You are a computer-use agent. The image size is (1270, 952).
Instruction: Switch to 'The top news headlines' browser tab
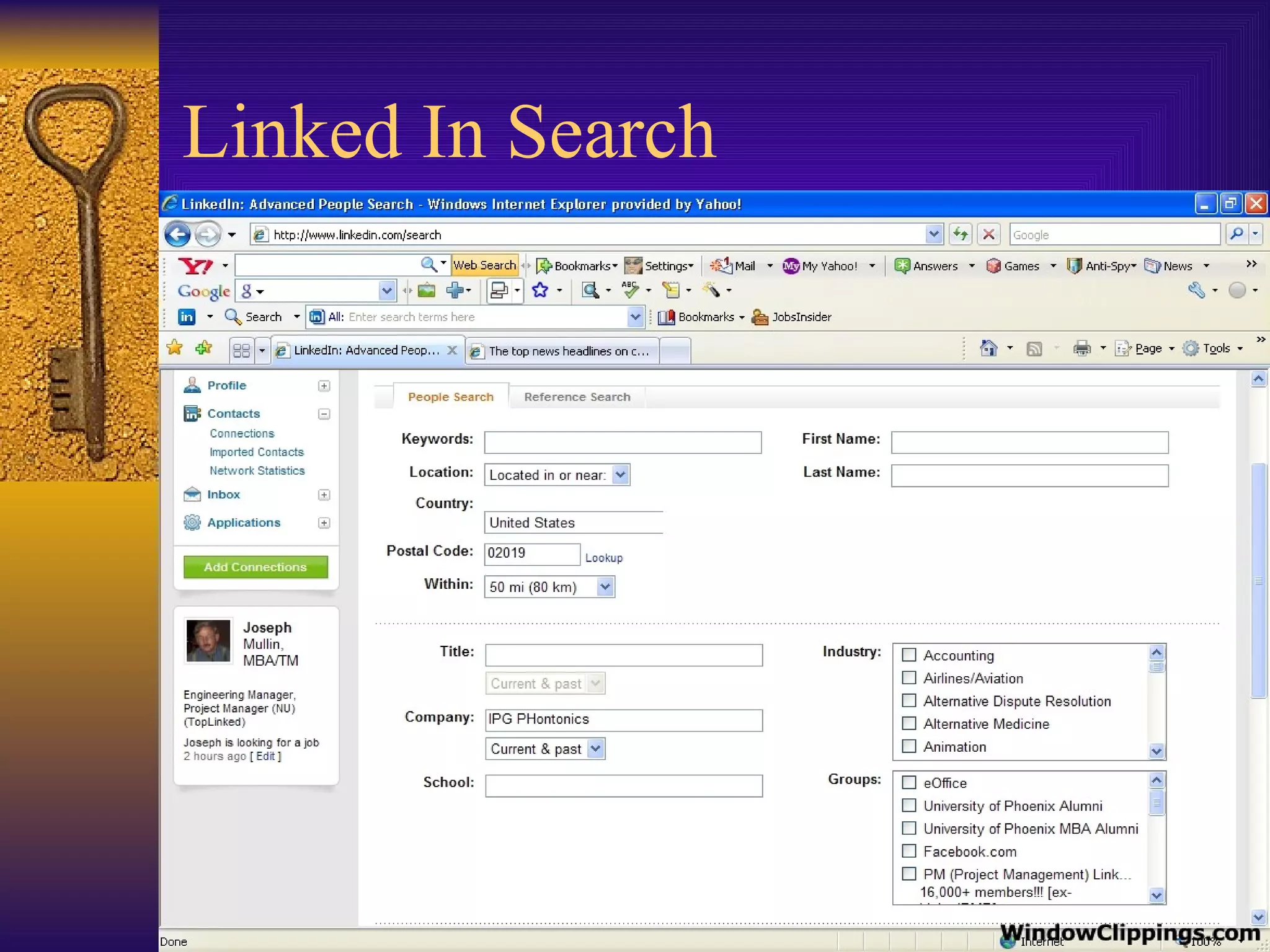[561, 351]
